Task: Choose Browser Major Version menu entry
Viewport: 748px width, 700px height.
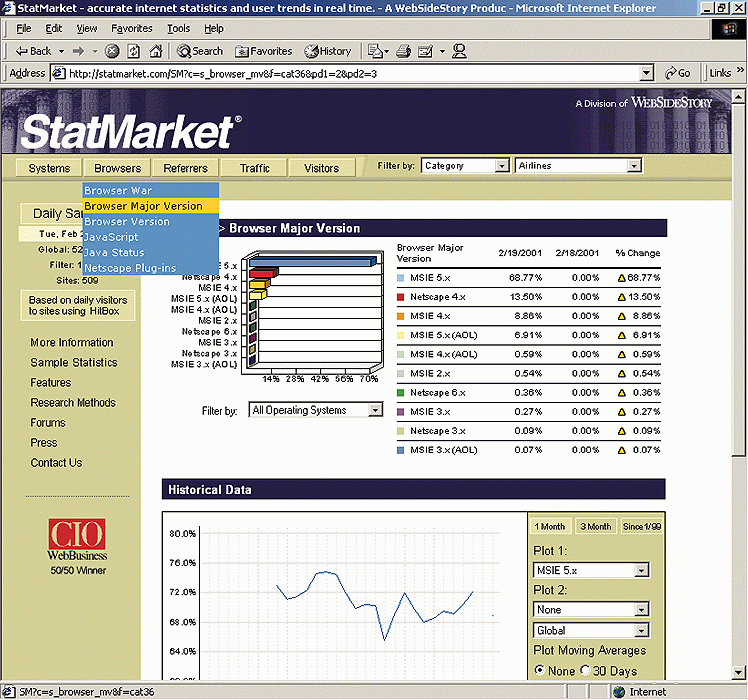Action: (151, 206)
